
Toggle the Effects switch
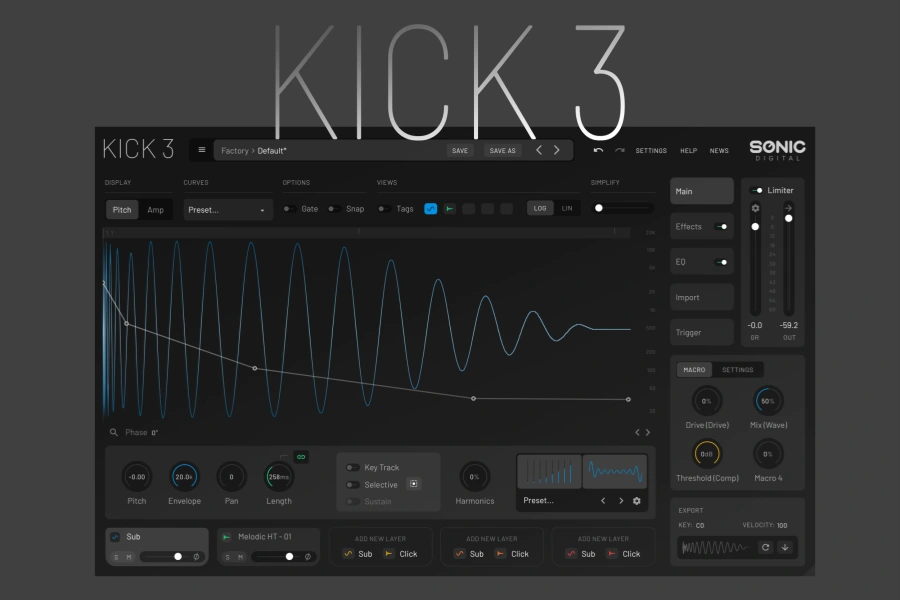(721, 227)
